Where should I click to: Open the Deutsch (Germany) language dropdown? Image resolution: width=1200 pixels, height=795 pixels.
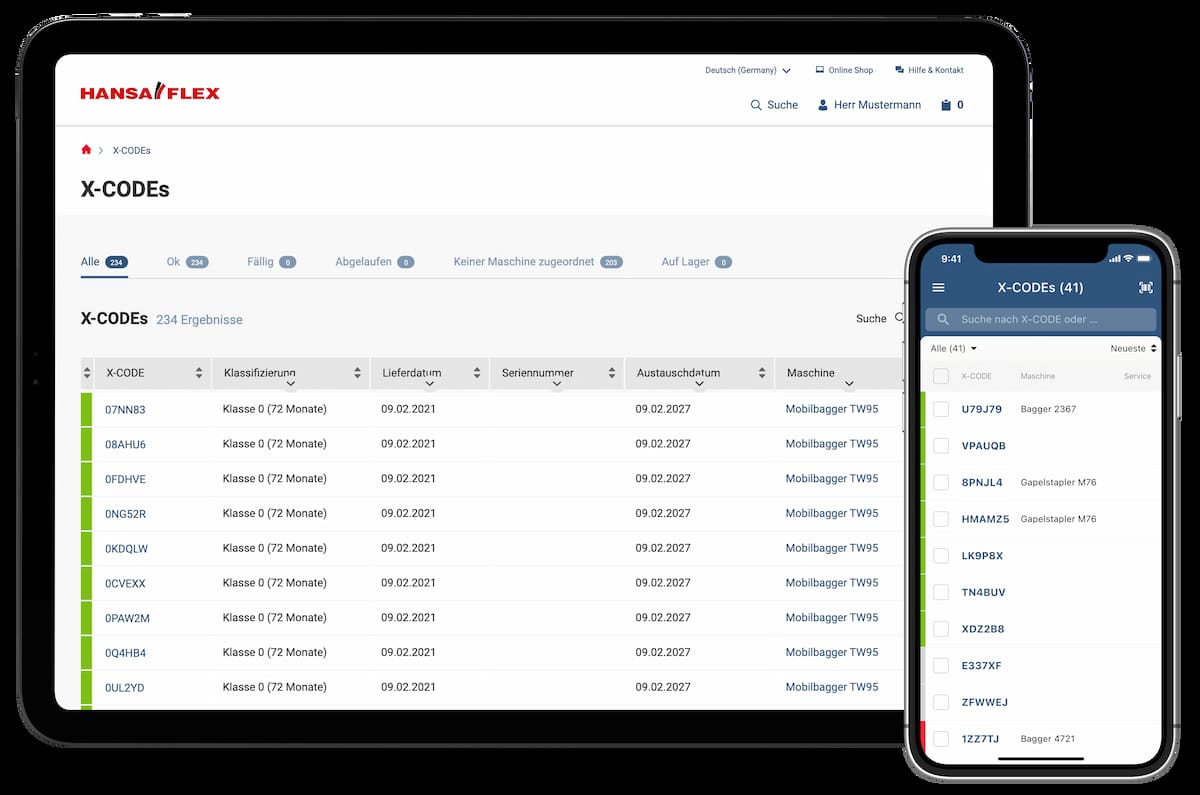pos(747,71)
